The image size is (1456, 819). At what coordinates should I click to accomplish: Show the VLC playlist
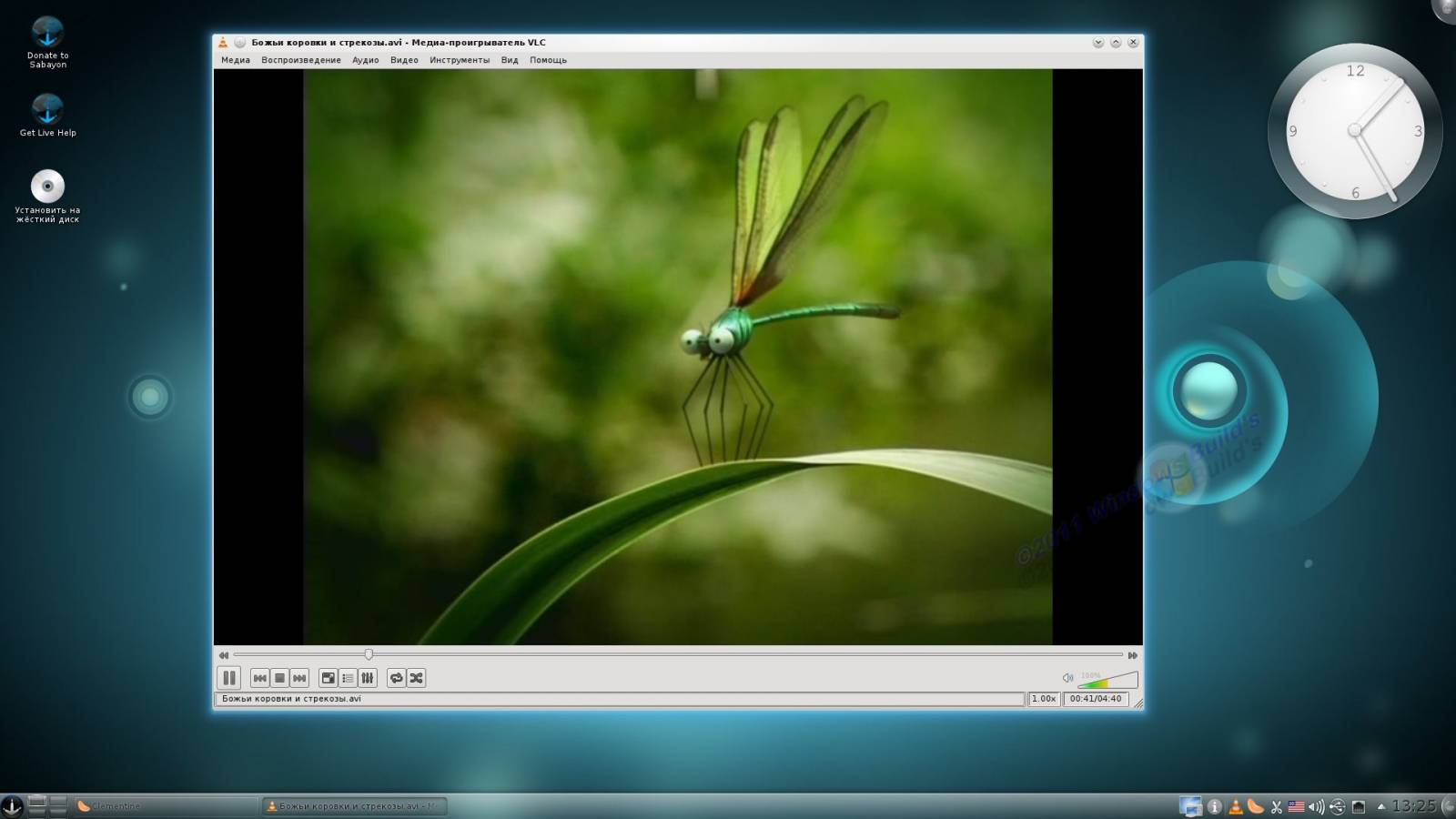(x=348, y=678)
